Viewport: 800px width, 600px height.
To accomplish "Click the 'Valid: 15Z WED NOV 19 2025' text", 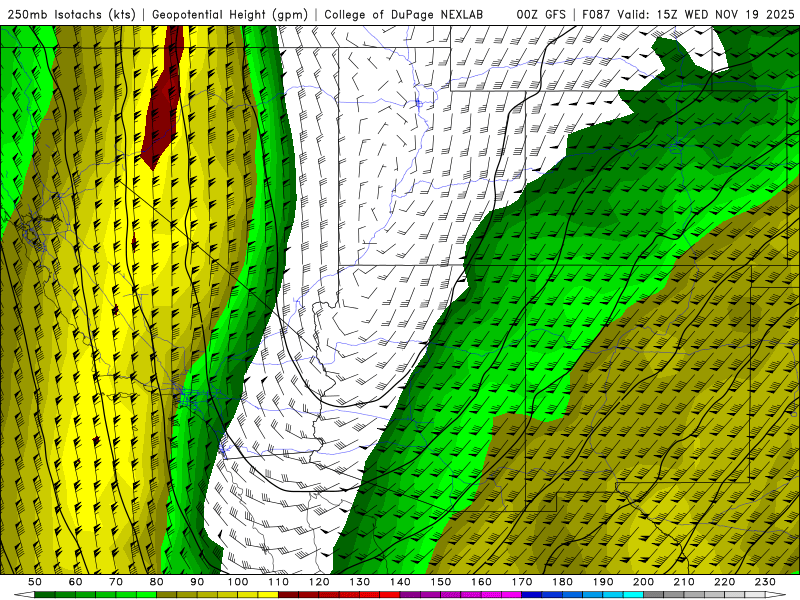I will [x=706, y=15].
